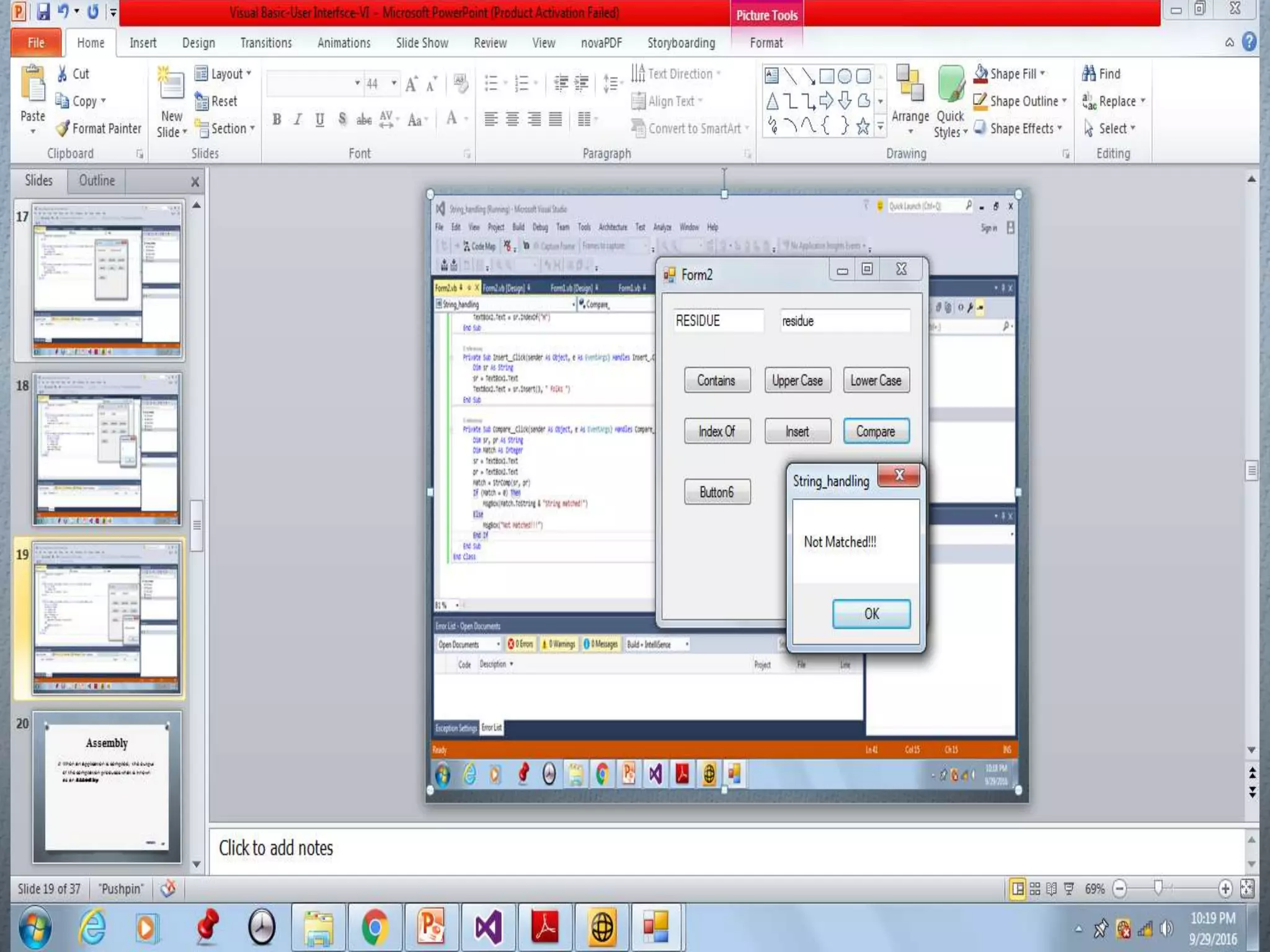Switch to the Outline pane tab
The image size is (1270, 952).
click(x=97, y=180)
